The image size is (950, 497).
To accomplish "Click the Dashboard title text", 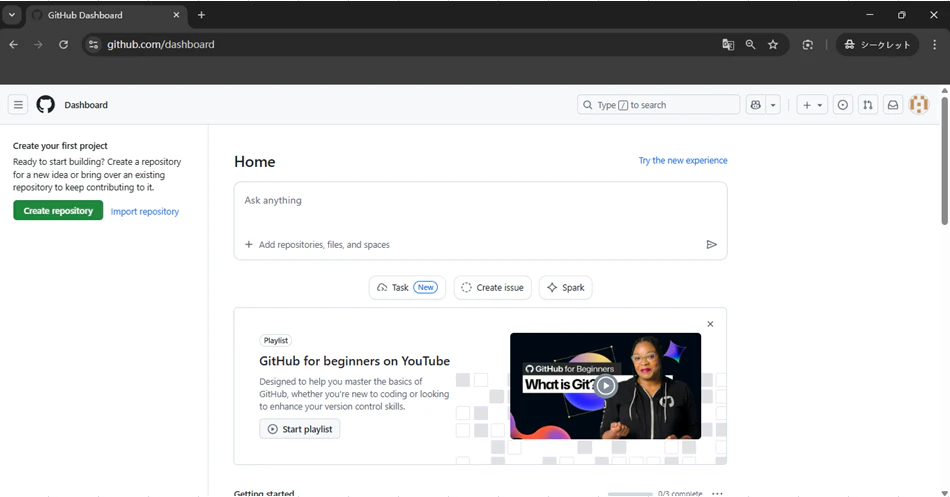I will pyautogui.click(x=86, y=105).
